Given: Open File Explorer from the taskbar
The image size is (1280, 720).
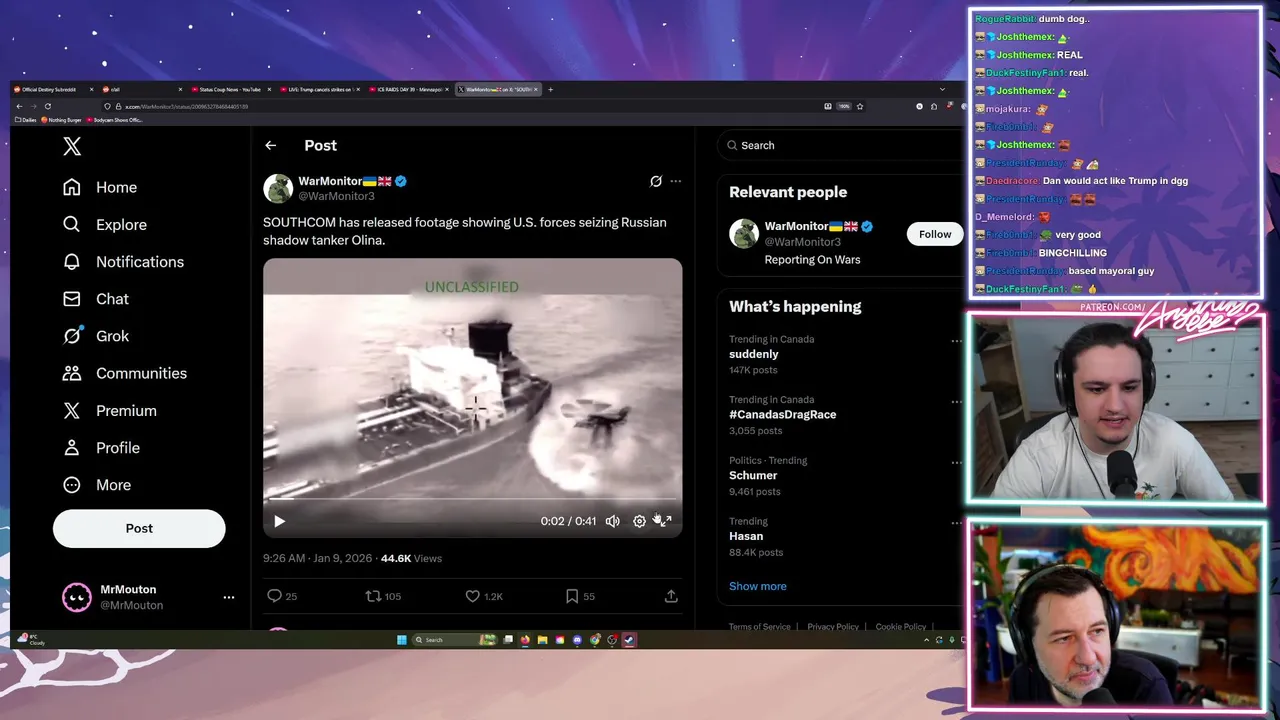Looking at the screenshot, I should pos(542,640).
